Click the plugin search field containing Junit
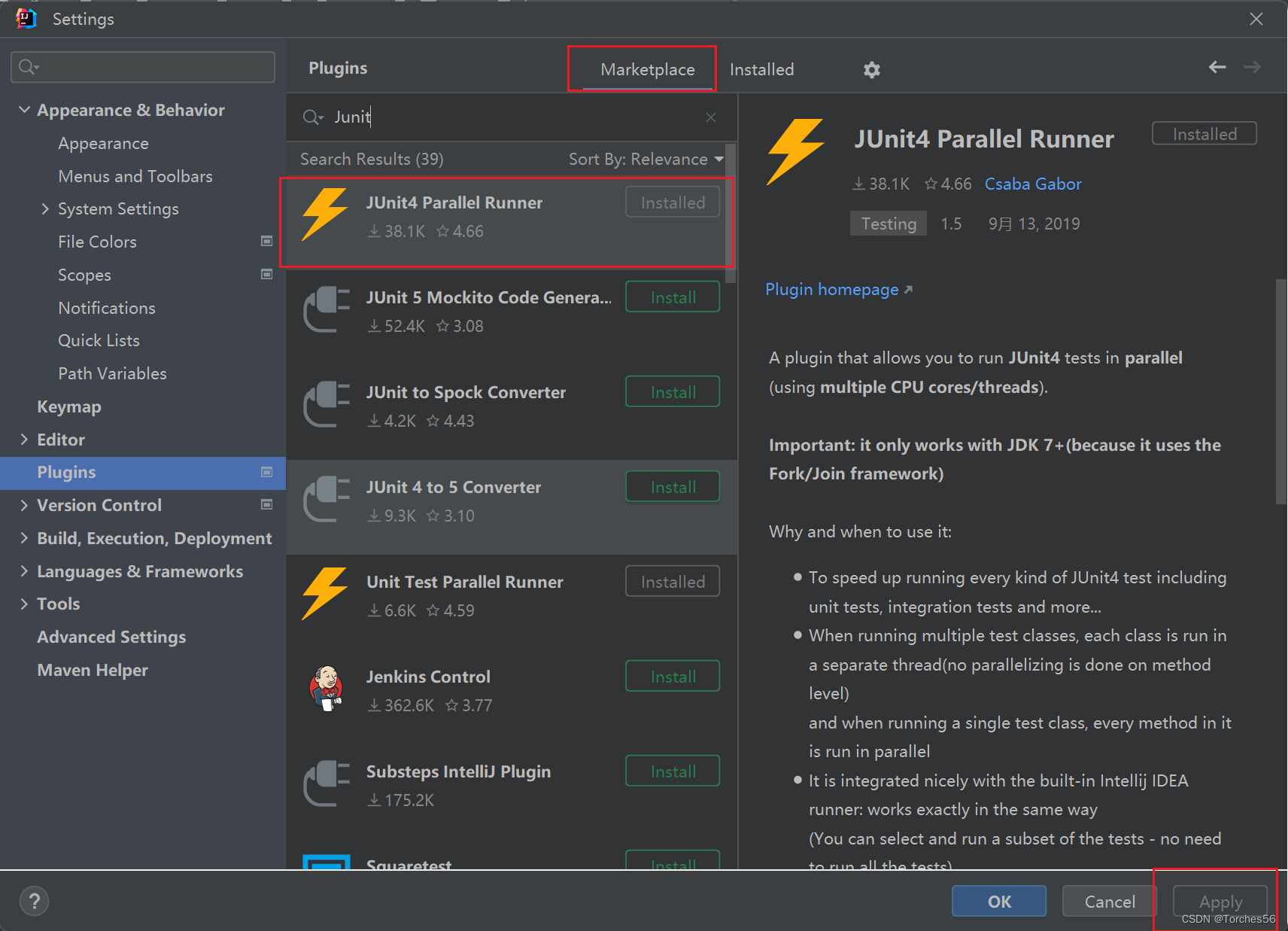The image size is (1288, 931). point(512,117)
